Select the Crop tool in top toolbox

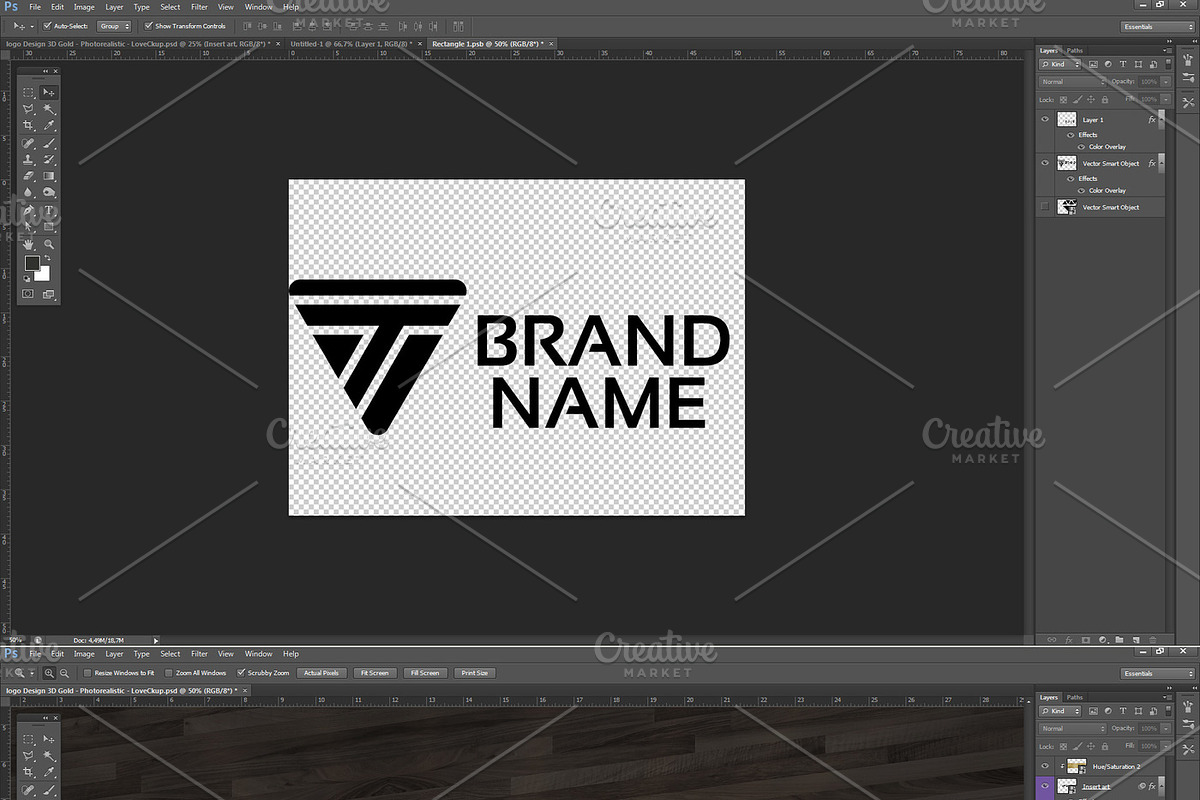point(29,126)
